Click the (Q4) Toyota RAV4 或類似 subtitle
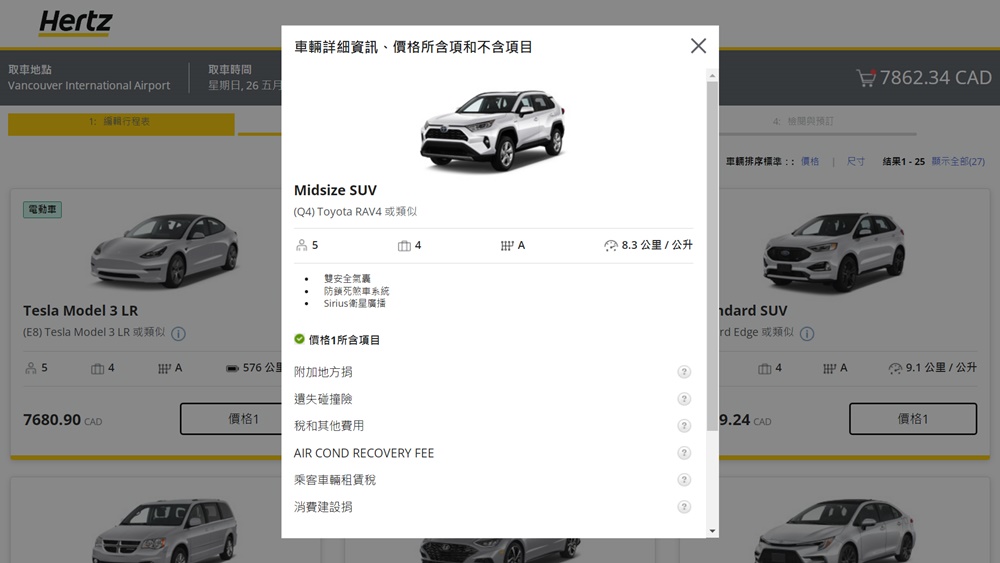1000x563 pixels. pyautogui.click(x=355, y=212)
